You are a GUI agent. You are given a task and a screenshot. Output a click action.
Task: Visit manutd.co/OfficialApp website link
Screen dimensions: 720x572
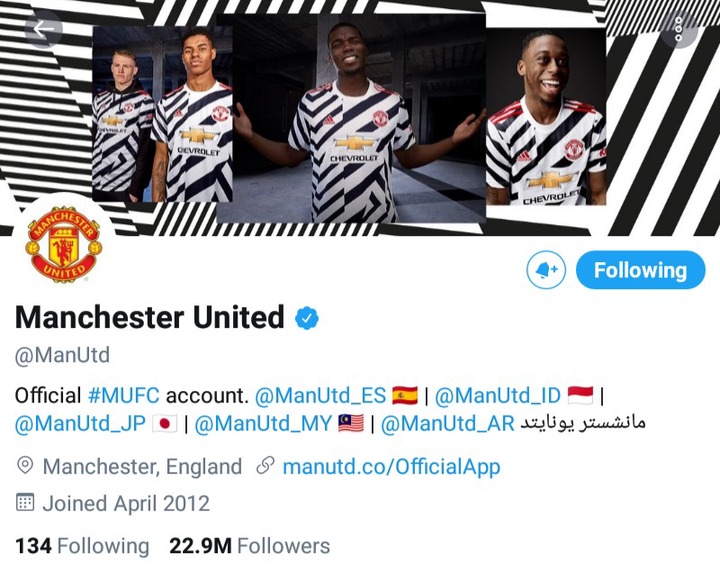click(x=391, y=467)
